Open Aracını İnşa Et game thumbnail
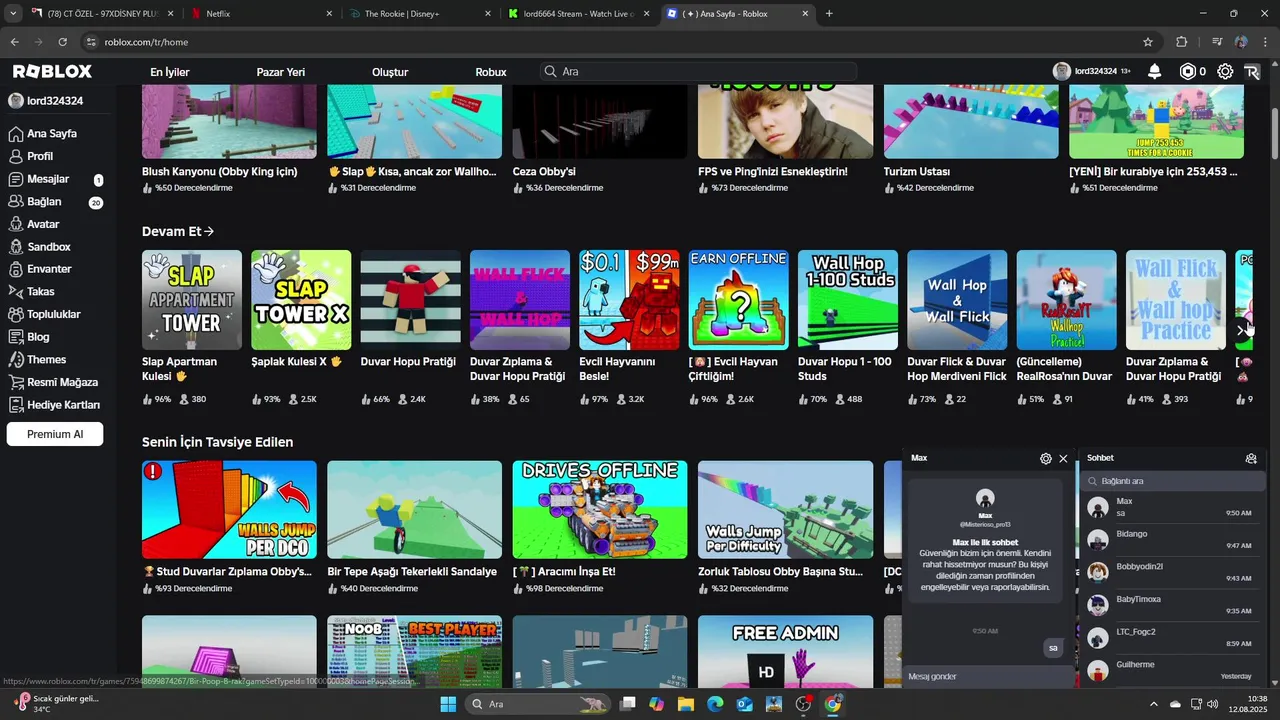This screenshot has height=720, width=1280. 600,510
